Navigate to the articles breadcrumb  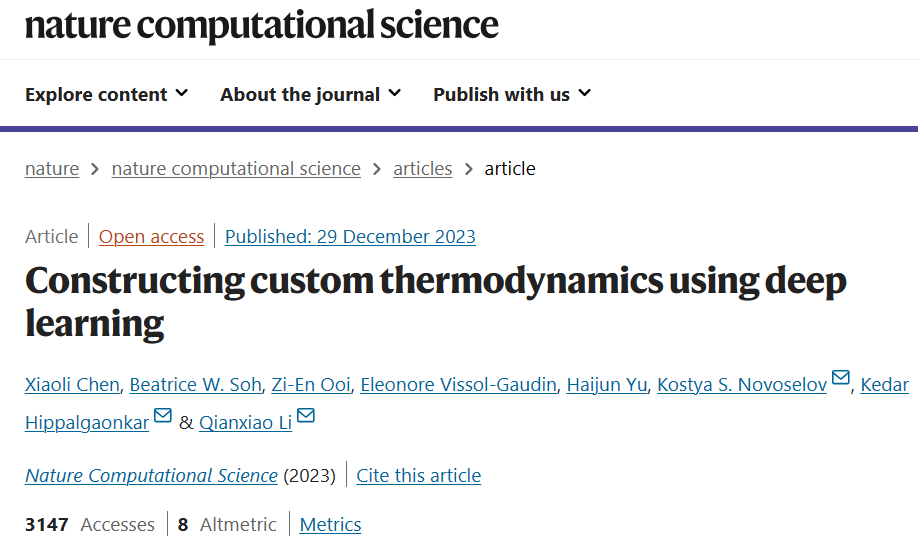tap(423, 169)
